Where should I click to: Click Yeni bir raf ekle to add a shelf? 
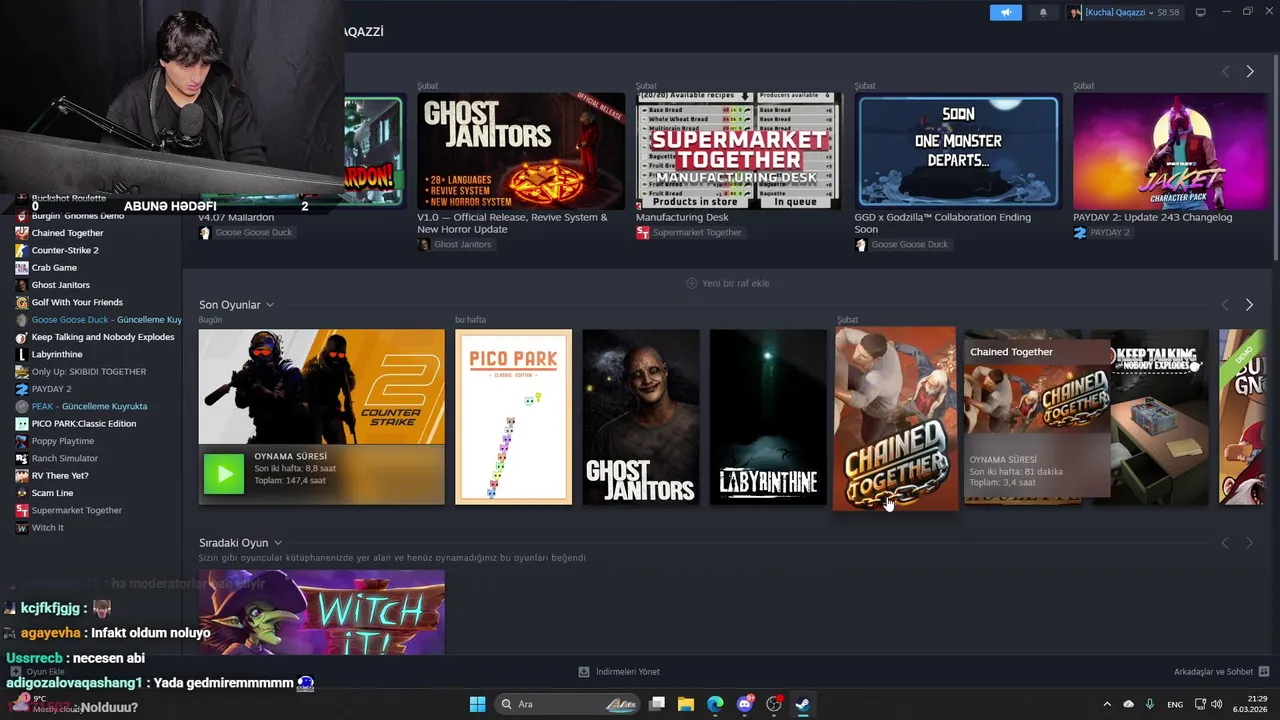727,283
